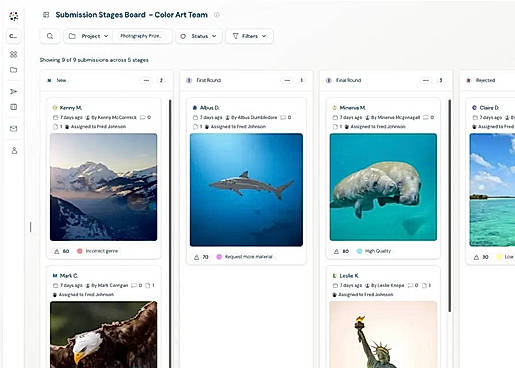515x368 pixels.
Task: Click the attachment file icon on Mark C. card
Action: (148, 285)
